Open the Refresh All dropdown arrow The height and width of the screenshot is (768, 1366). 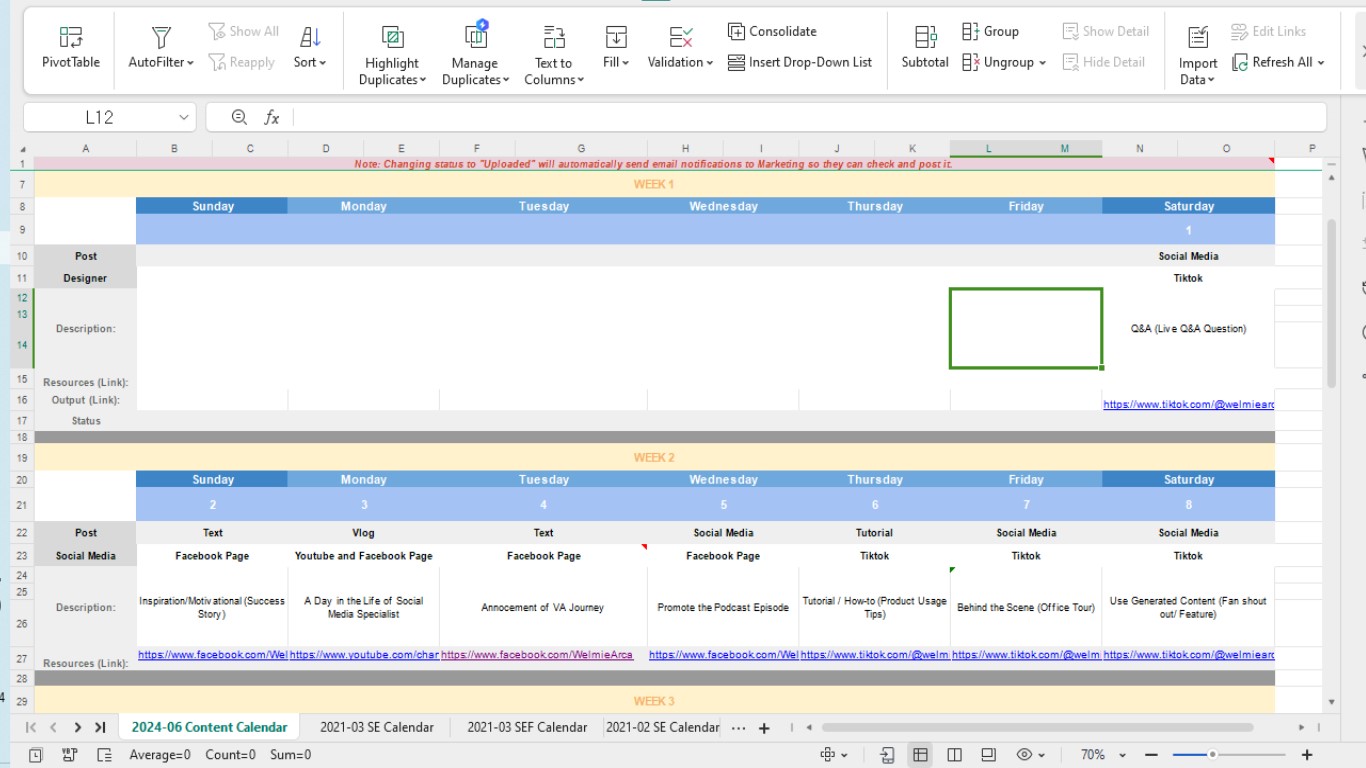[1321, 63]
